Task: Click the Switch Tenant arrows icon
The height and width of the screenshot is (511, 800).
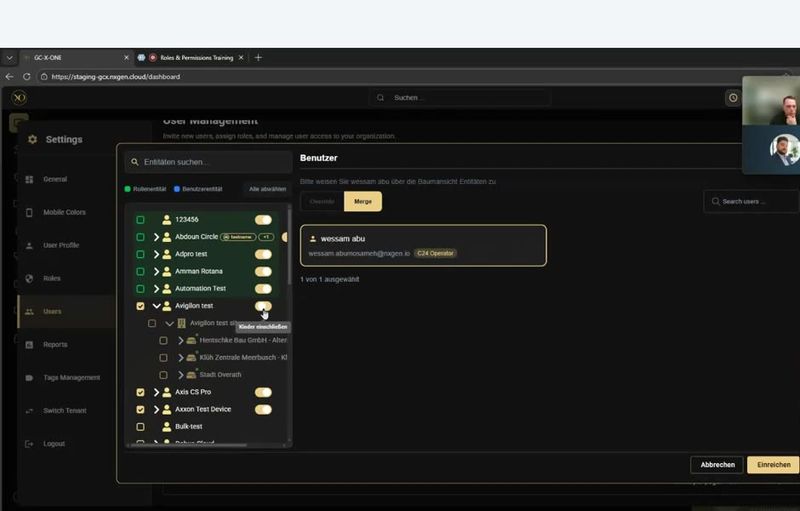Action: tap(29, 411)
